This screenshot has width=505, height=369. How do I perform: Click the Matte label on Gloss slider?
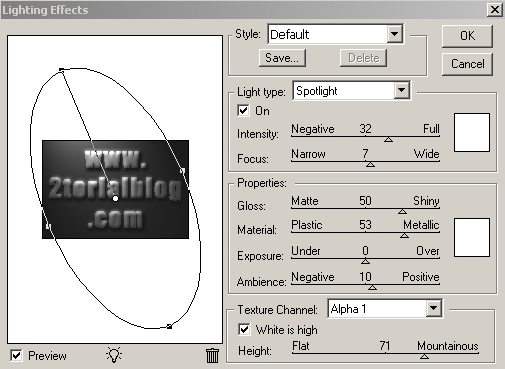coord(305,201)
